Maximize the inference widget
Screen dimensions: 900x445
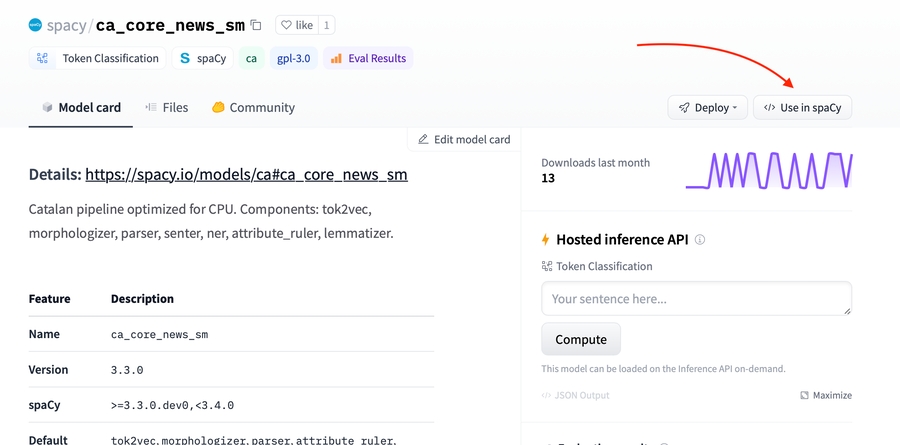(825, 395)
